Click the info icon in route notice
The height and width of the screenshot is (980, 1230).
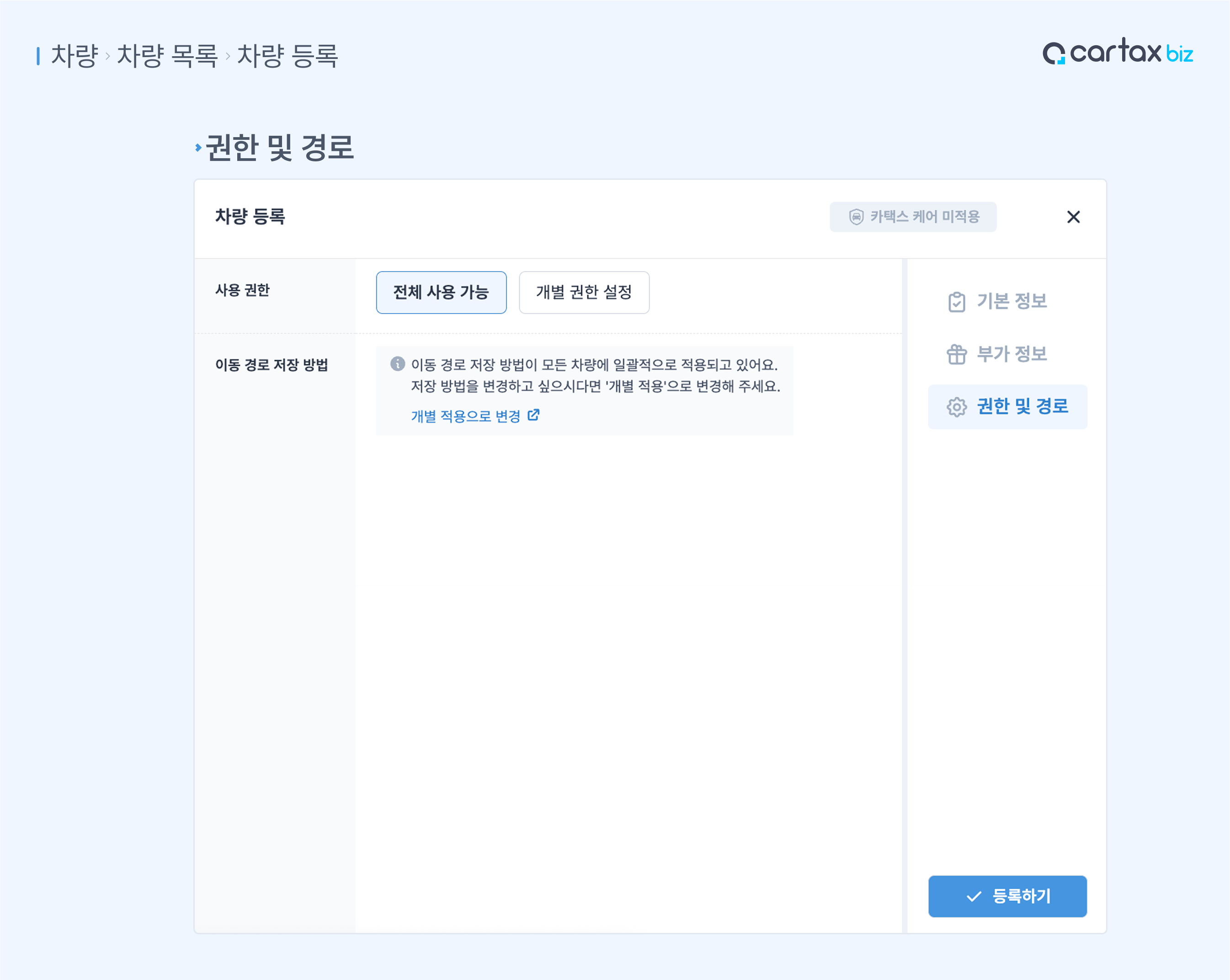point(397,364)
